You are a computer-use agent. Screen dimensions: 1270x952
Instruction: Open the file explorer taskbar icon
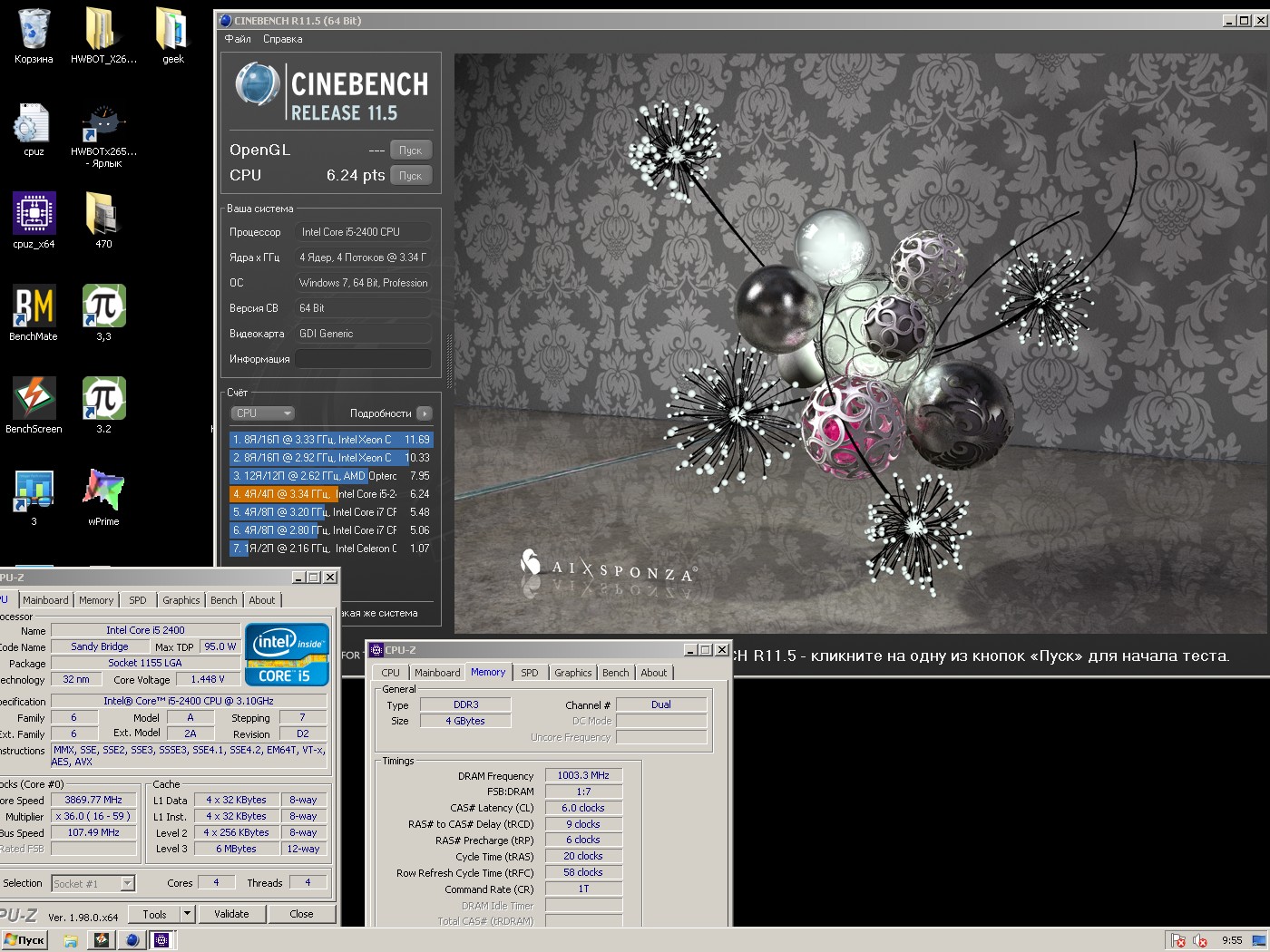(x=71, y=940)
